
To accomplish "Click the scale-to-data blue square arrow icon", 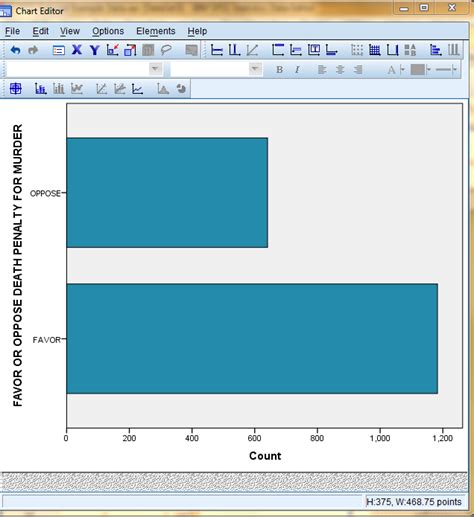I will (130, 50).
